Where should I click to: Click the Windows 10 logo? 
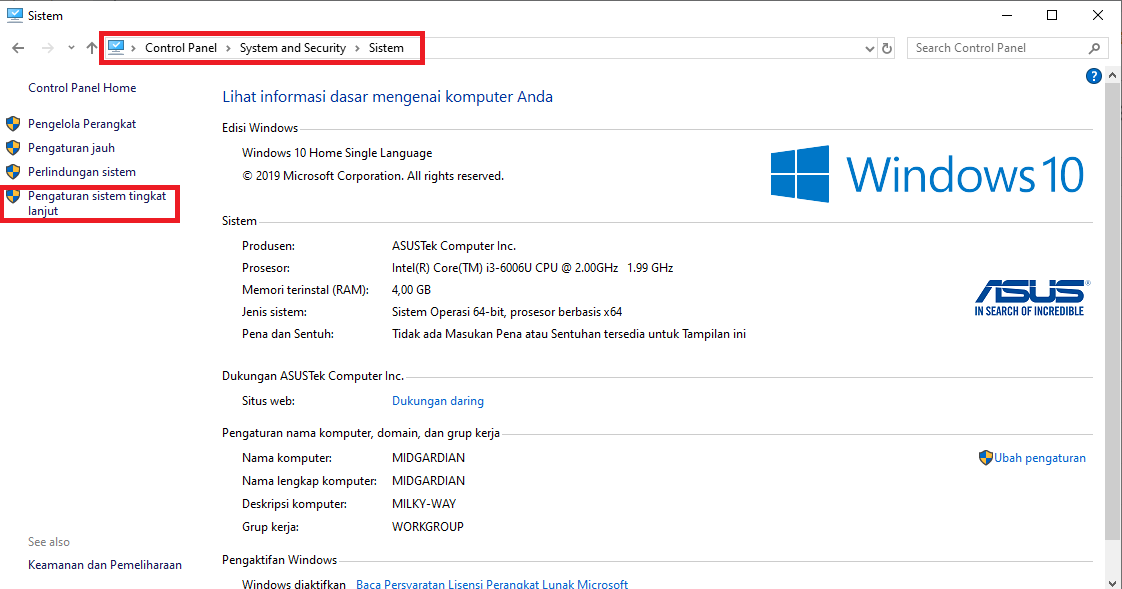[x=927, y=174]
